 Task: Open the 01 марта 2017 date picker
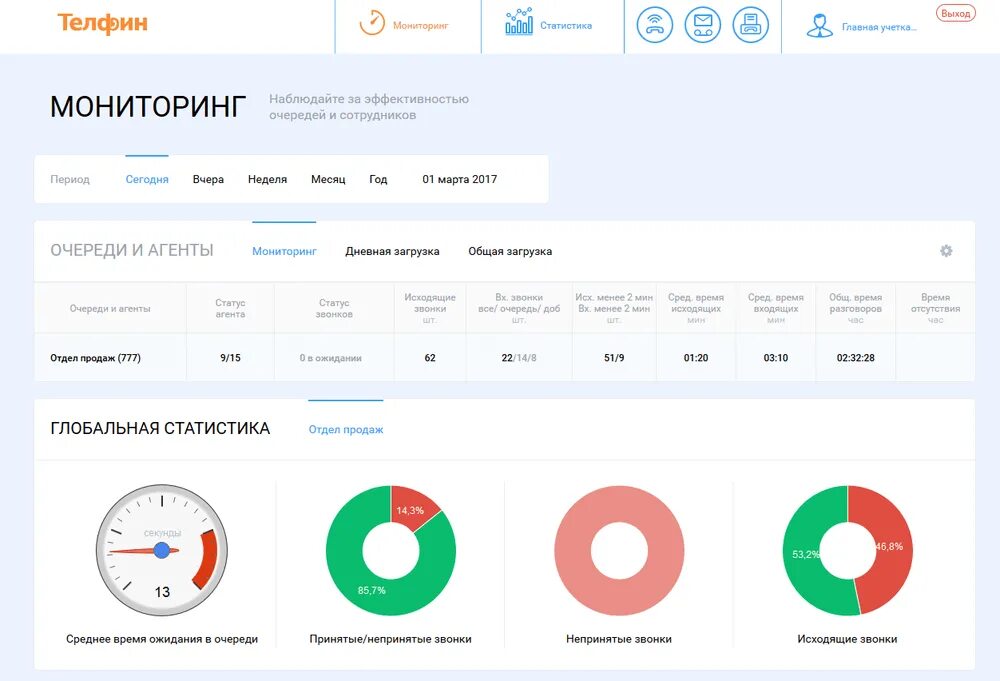(x=459, y=179)
